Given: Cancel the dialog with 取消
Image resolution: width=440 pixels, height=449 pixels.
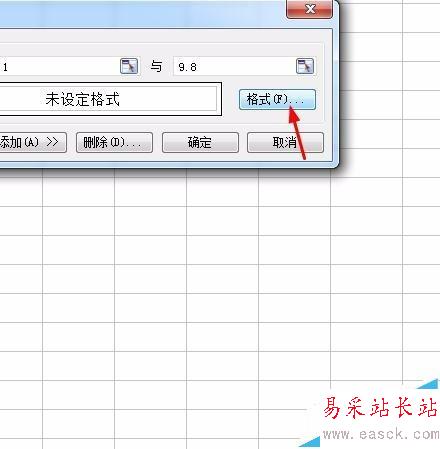Looking at the screenshot, I should 285,143.
